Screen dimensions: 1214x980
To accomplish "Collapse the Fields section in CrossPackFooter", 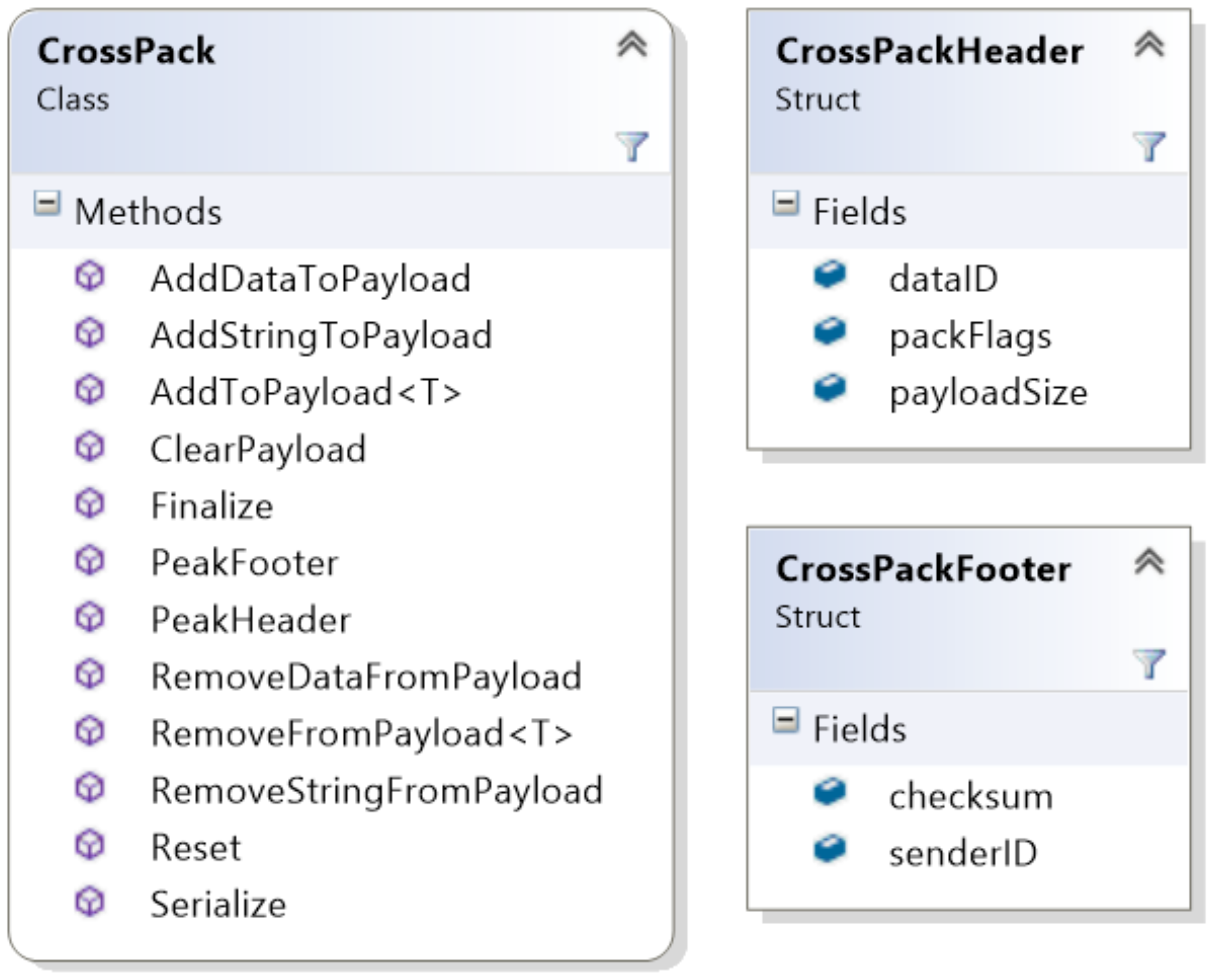I will coord(786,720).
